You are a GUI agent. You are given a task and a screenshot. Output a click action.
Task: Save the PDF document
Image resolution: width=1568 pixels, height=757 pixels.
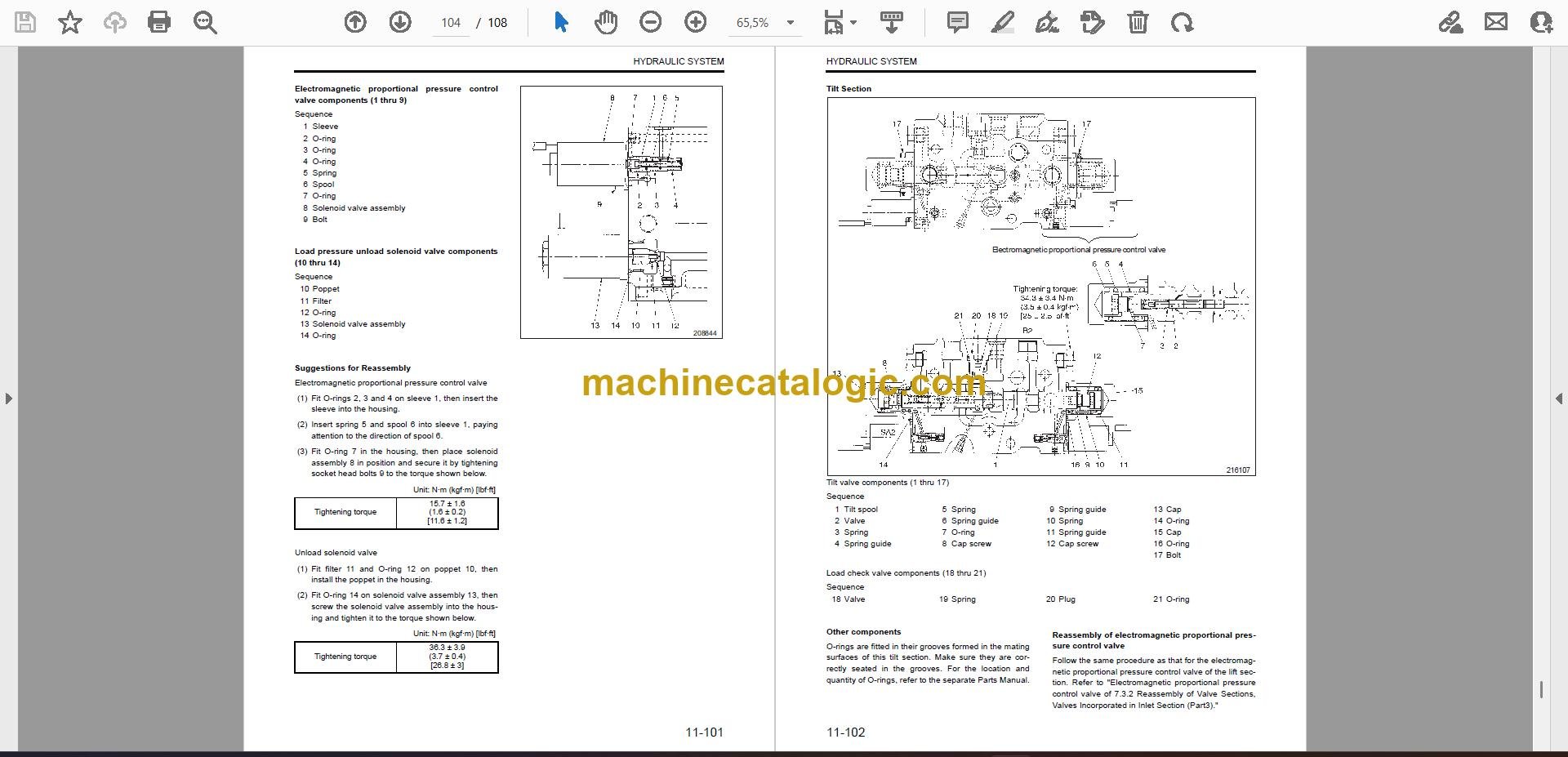25,22
